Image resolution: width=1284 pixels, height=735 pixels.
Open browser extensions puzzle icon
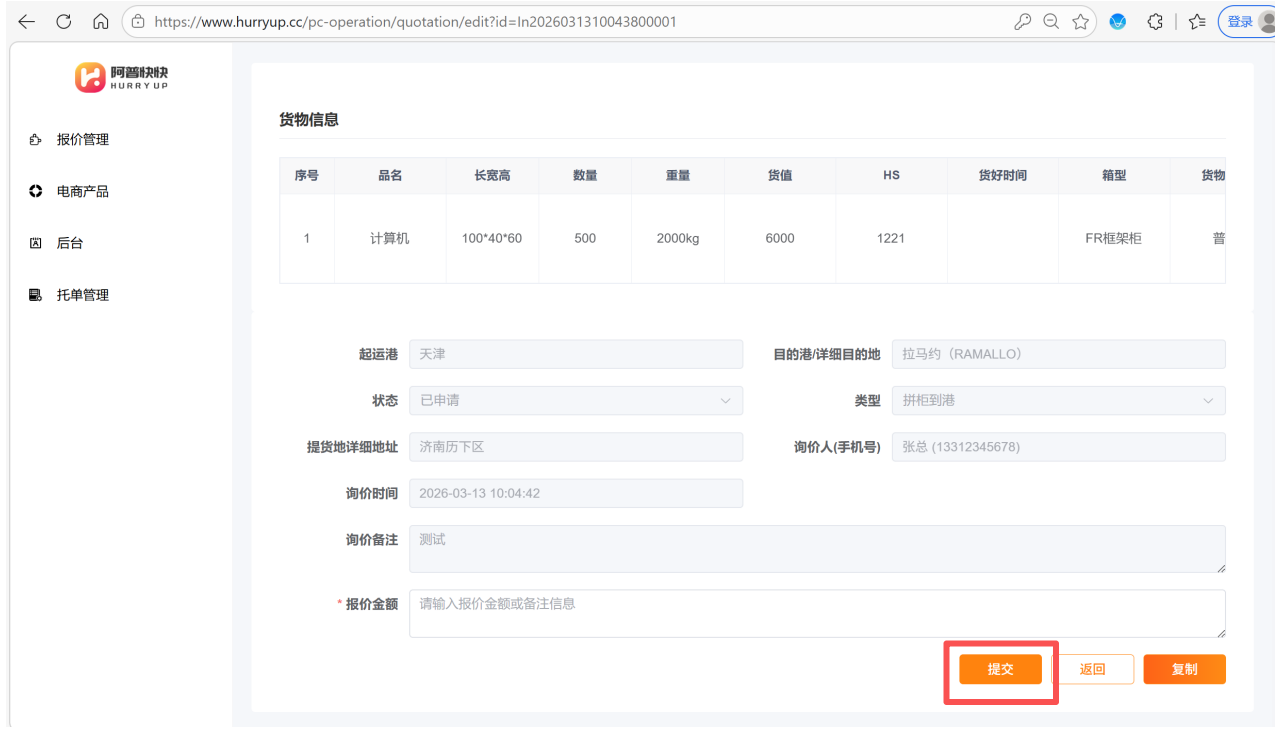1155,21
